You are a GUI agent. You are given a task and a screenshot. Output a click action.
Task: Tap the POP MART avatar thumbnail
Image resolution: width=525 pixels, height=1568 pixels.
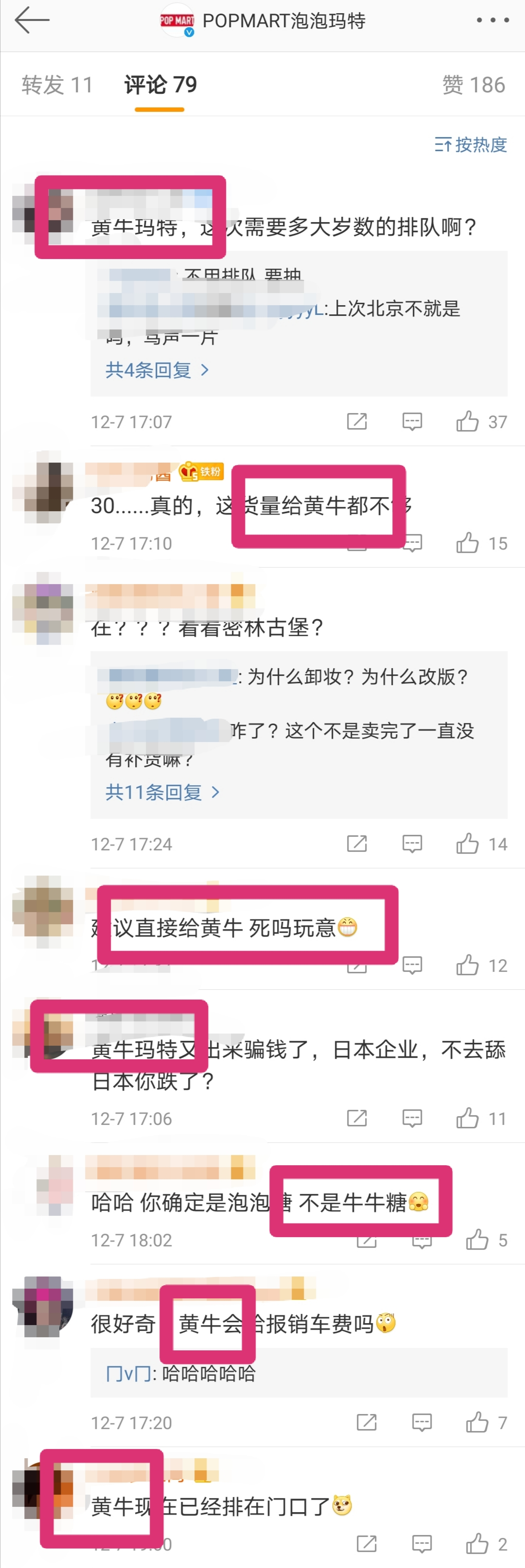click(176, 21)
